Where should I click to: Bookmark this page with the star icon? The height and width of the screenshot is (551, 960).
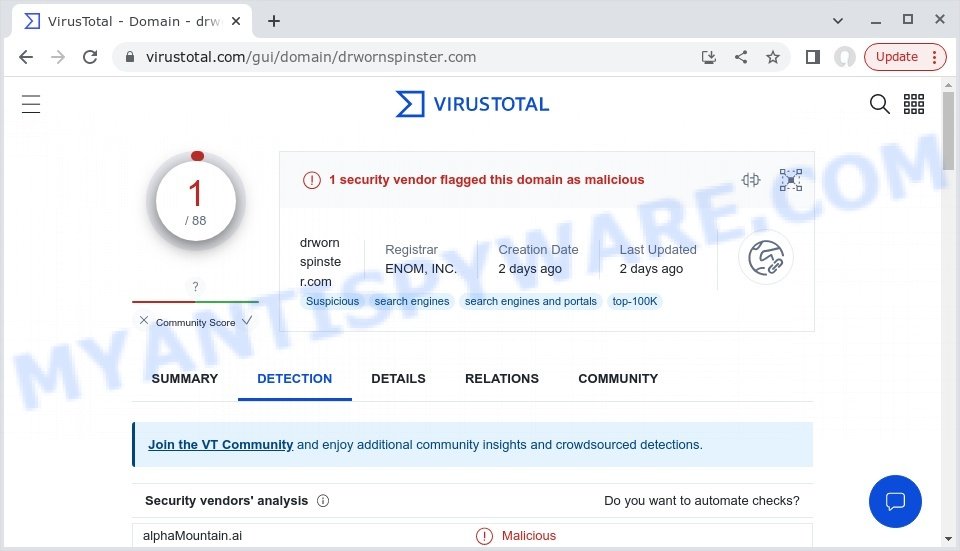pos(773,57)
